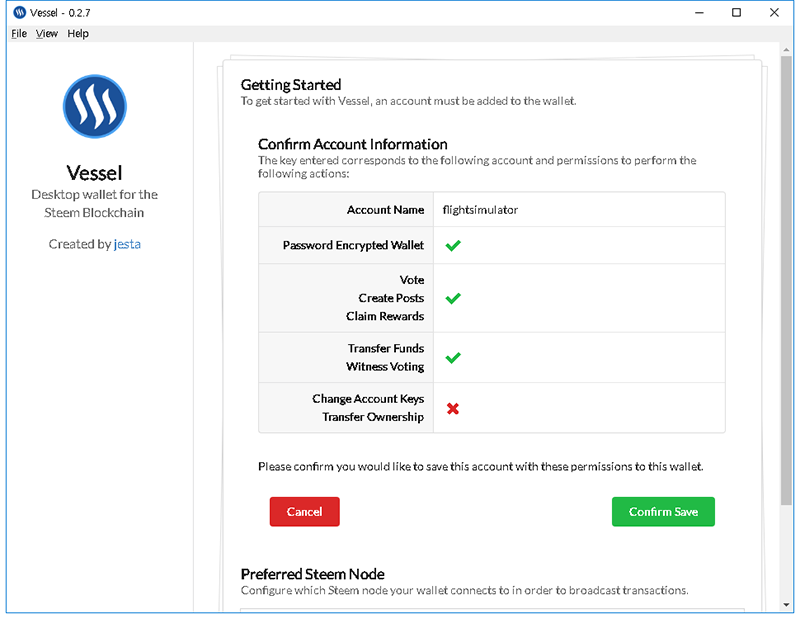This screenshot has height=619, width=800.
Task: Click the green check beside Password Encrypted Wallet
Action: (453, 245)
